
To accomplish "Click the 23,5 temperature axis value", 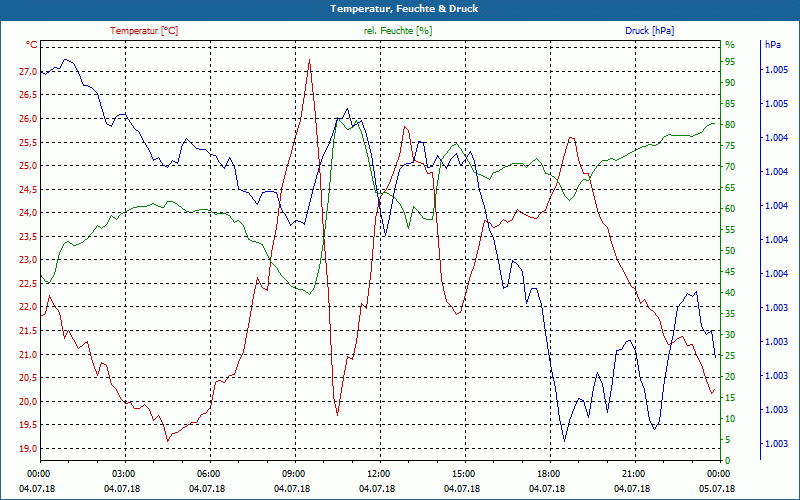I will 28,236.
